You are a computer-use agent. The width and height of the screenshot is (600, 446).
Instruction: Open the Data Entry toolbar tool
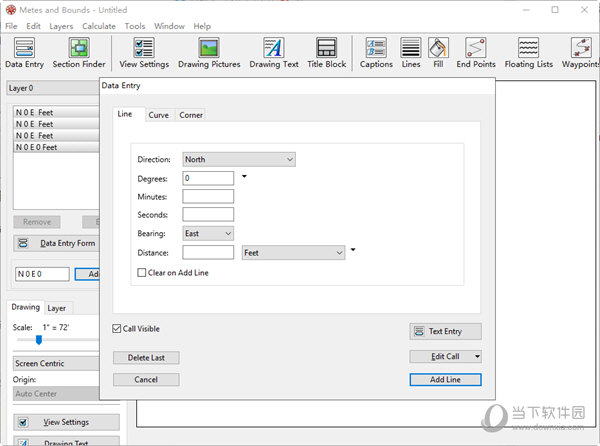pos(24,53)
